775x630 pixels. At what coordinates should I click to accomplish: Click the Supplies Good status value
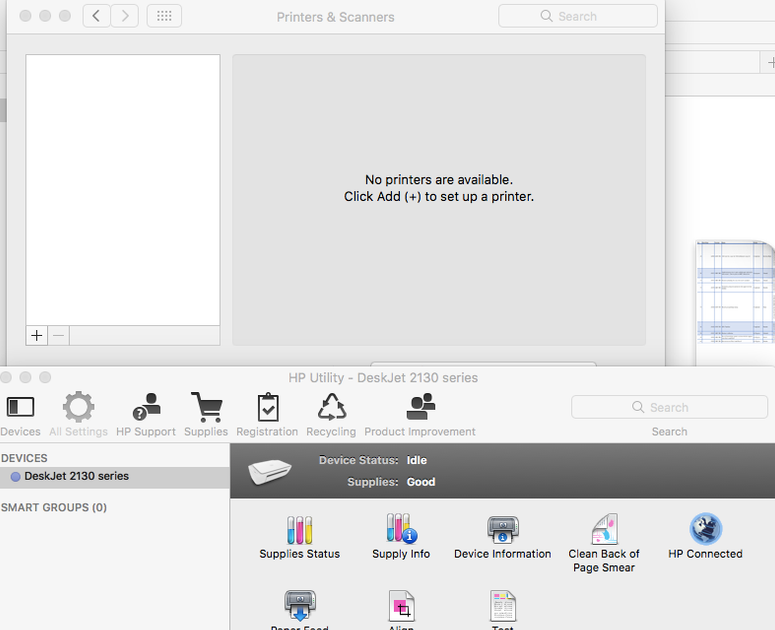coord(421,482)
